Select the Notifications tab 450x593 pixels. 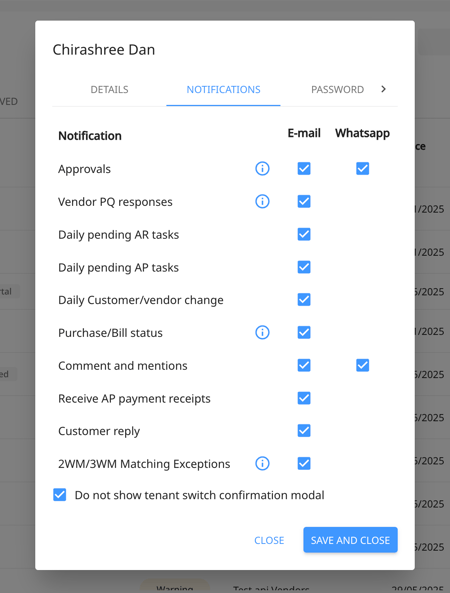point(223,90)
